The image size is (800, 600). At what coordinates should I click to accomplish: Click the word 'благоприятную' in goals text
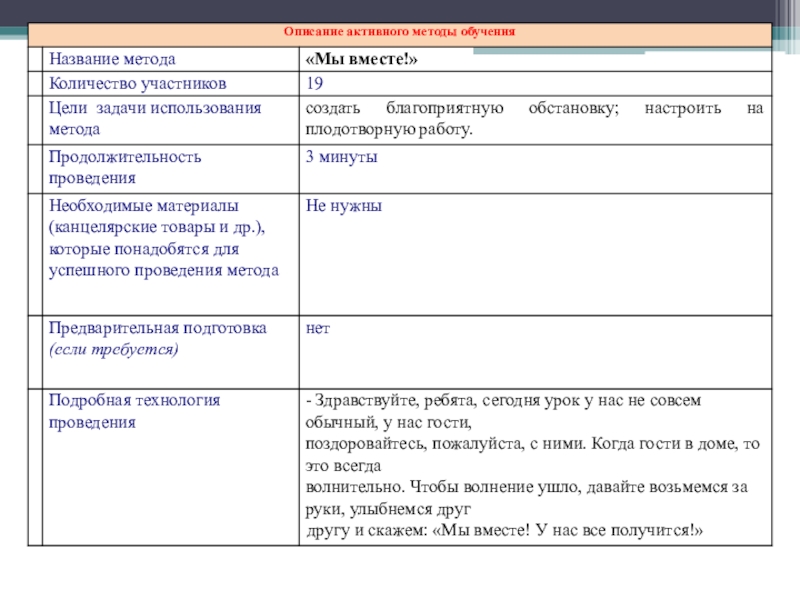tap(438, 107)
